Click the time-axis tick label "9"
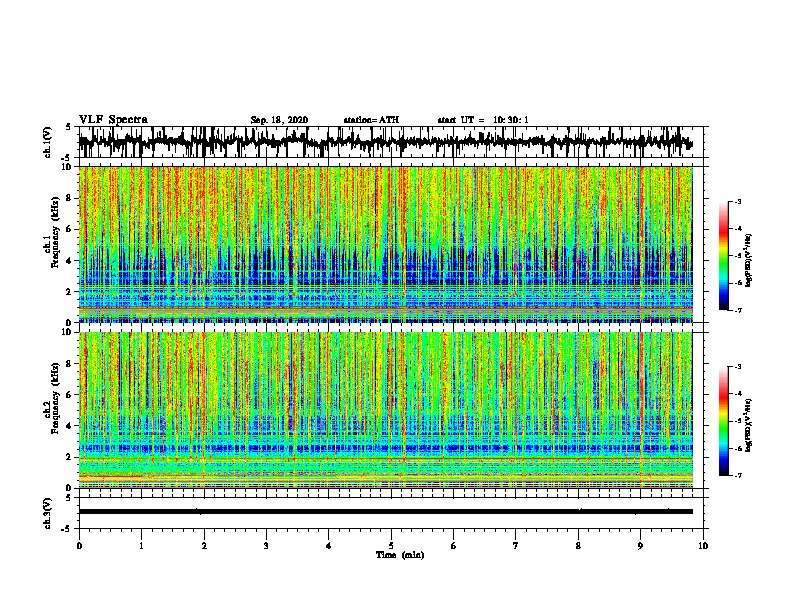 pyautogui.click(x=640, y=546)
